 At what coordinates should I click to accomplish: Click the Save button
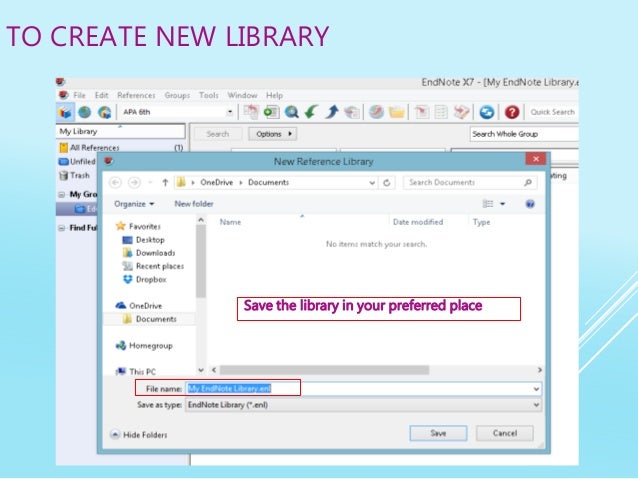(x=438, y=433)
